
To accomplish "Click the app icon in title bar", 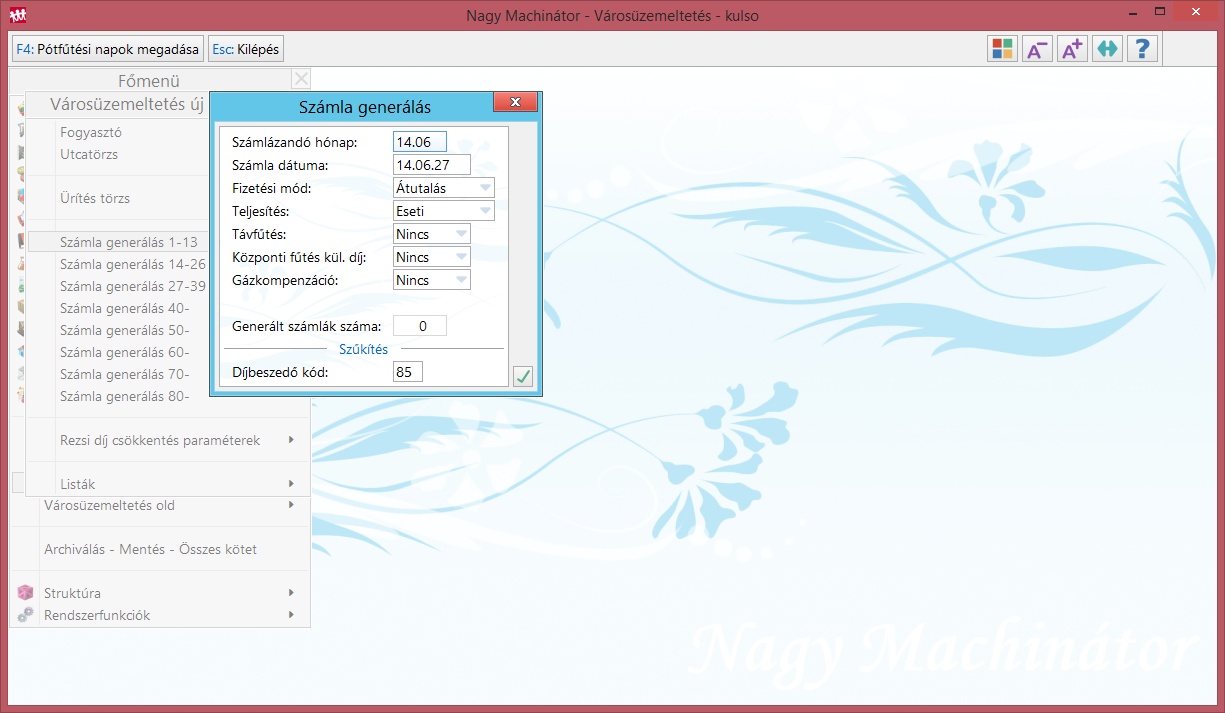I will [x=18, y=15].
